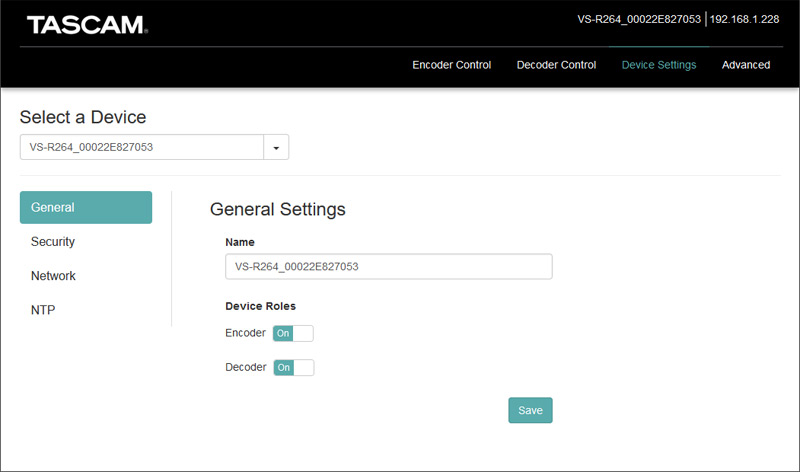Click the TASCAM logo
Screen dimensions: 800x472
coord(87,24)
